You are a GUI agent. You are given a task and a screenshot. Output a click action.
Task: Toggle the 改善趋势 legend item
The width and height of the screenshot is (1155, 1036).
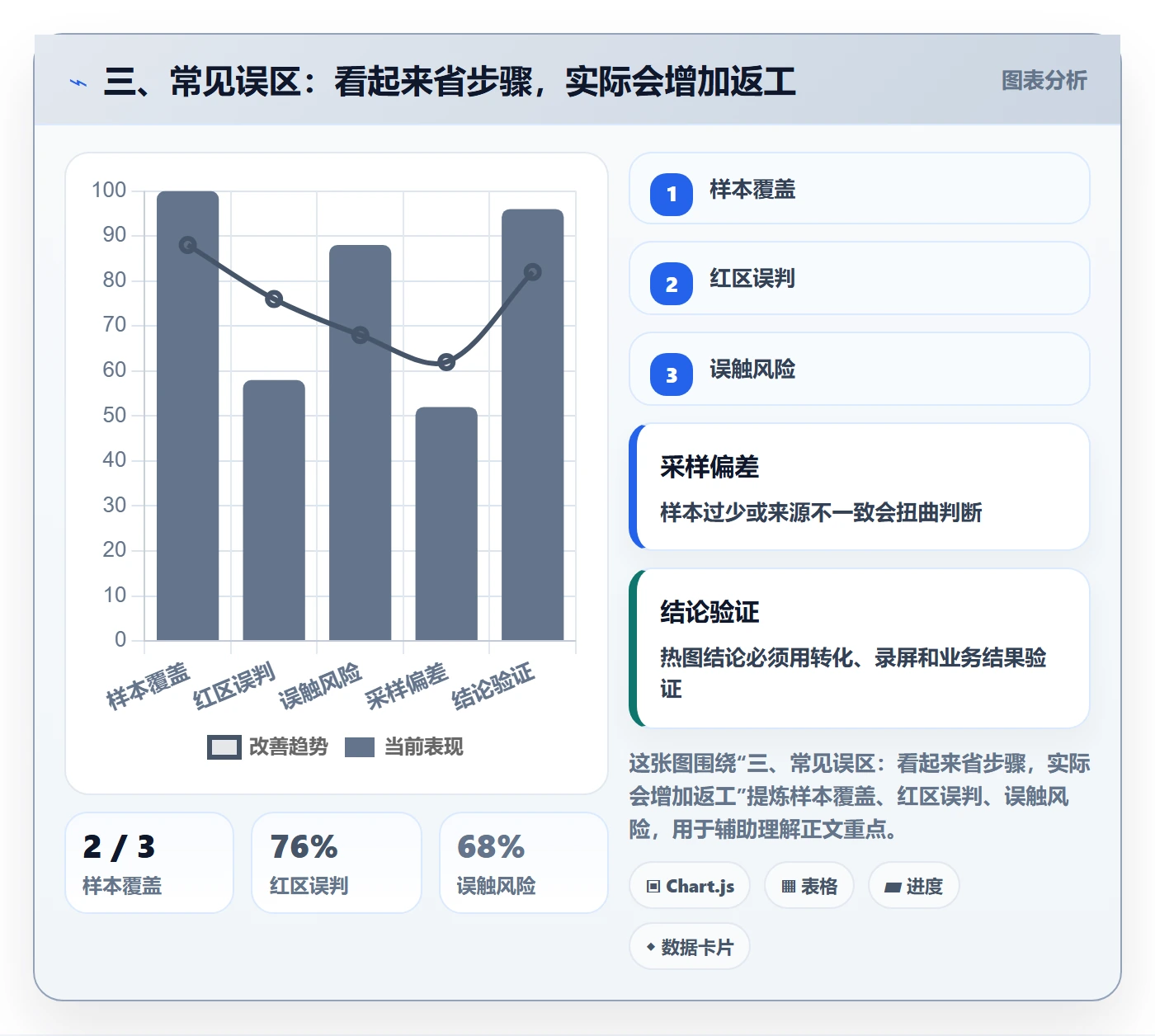pyautogui.click(x=268, y=746)
